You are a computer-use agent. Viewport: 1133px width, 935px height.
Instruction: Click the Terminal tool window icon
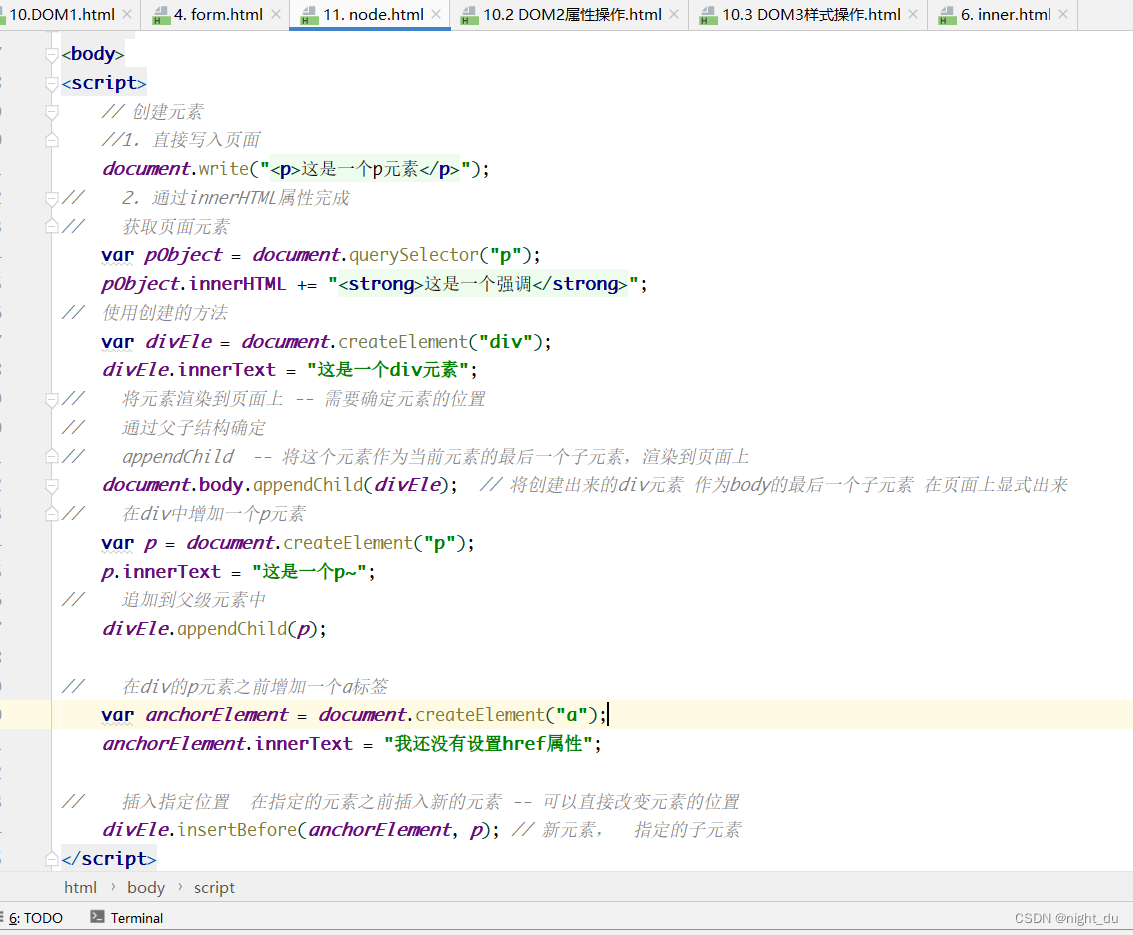tap(97, 917)
